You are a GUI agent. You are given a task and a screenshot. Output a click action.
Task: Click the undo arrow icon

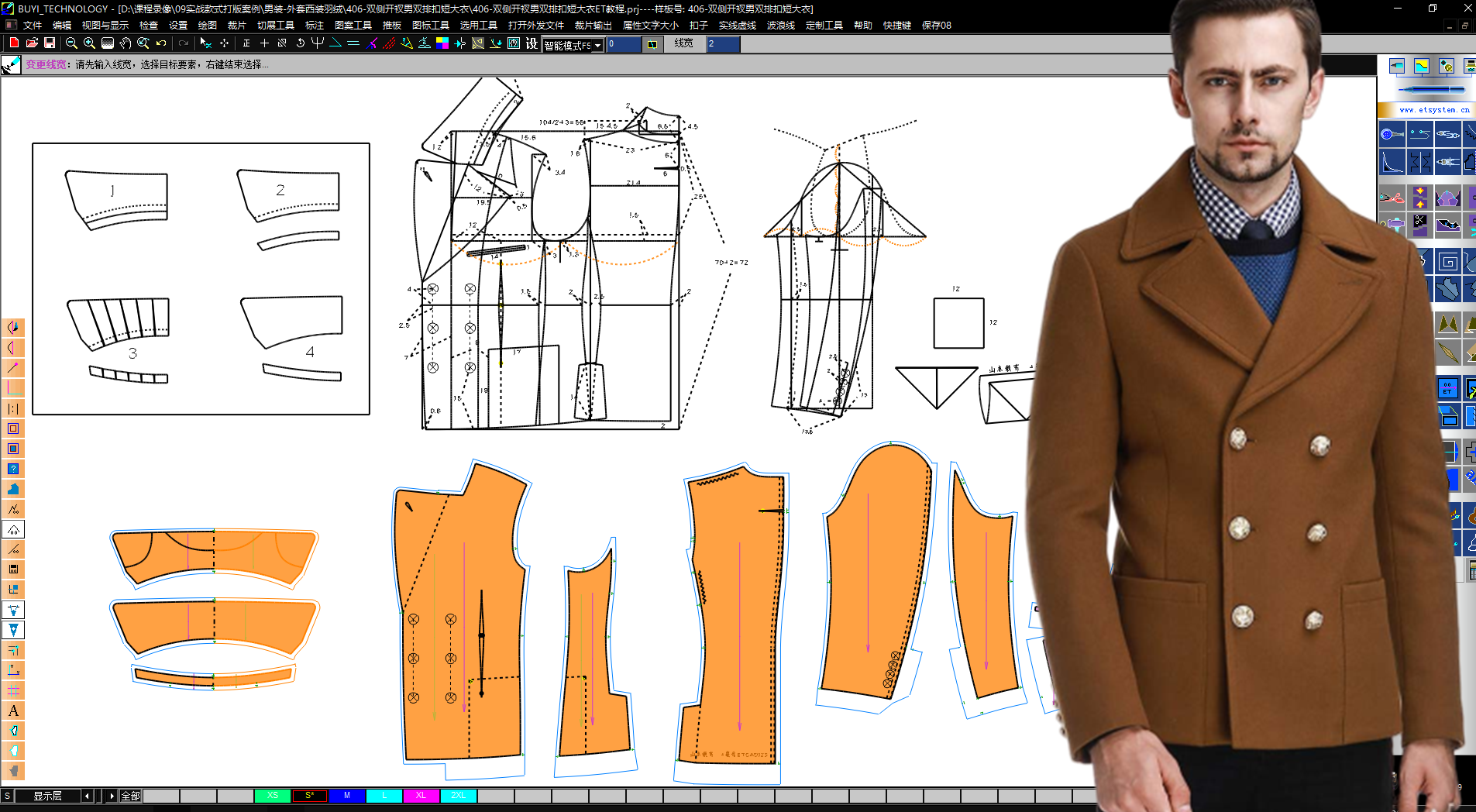(x=161, y=43)
